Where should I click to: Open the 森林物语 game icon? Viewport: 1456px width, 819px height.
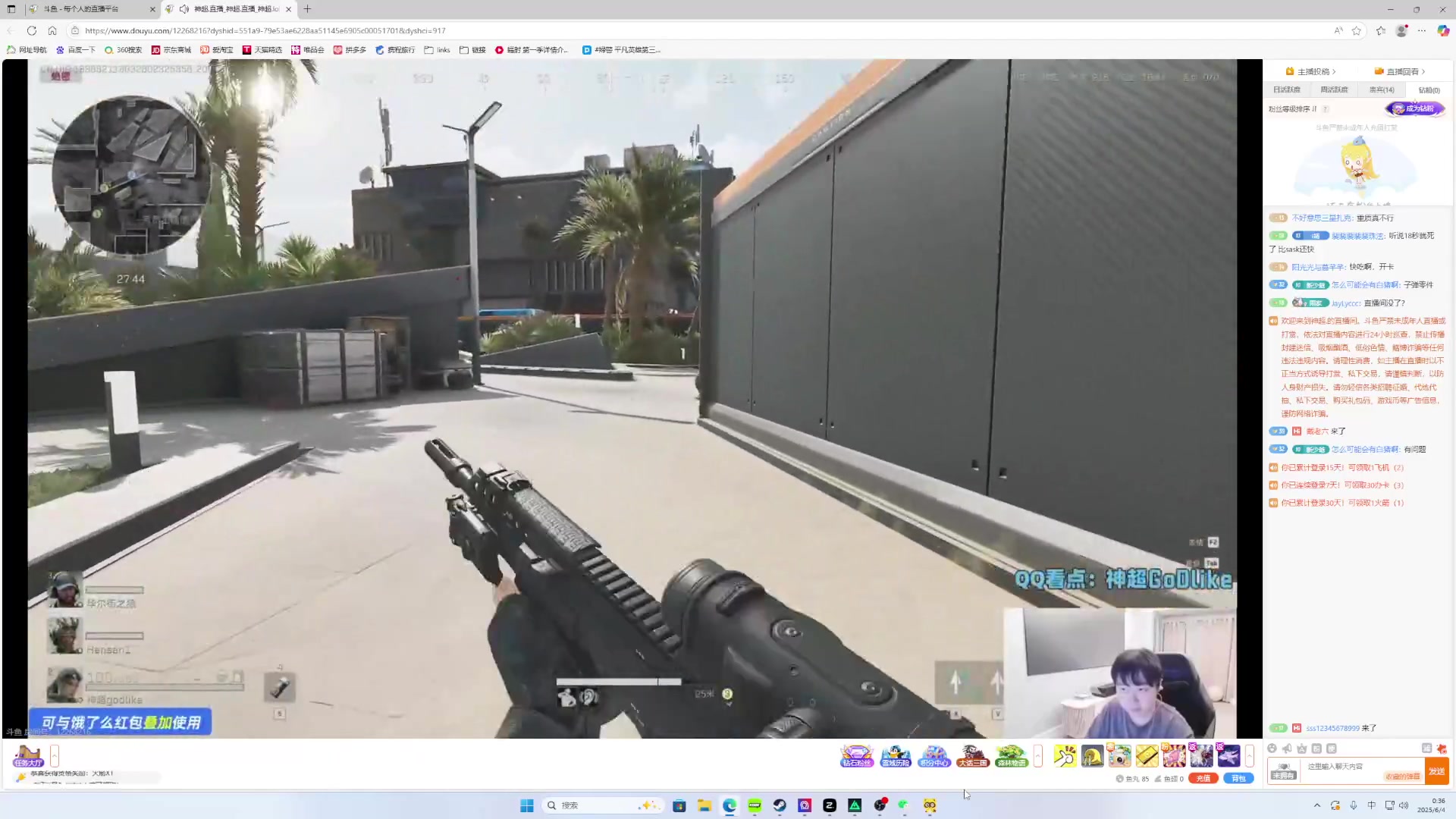click(1012, 756)
